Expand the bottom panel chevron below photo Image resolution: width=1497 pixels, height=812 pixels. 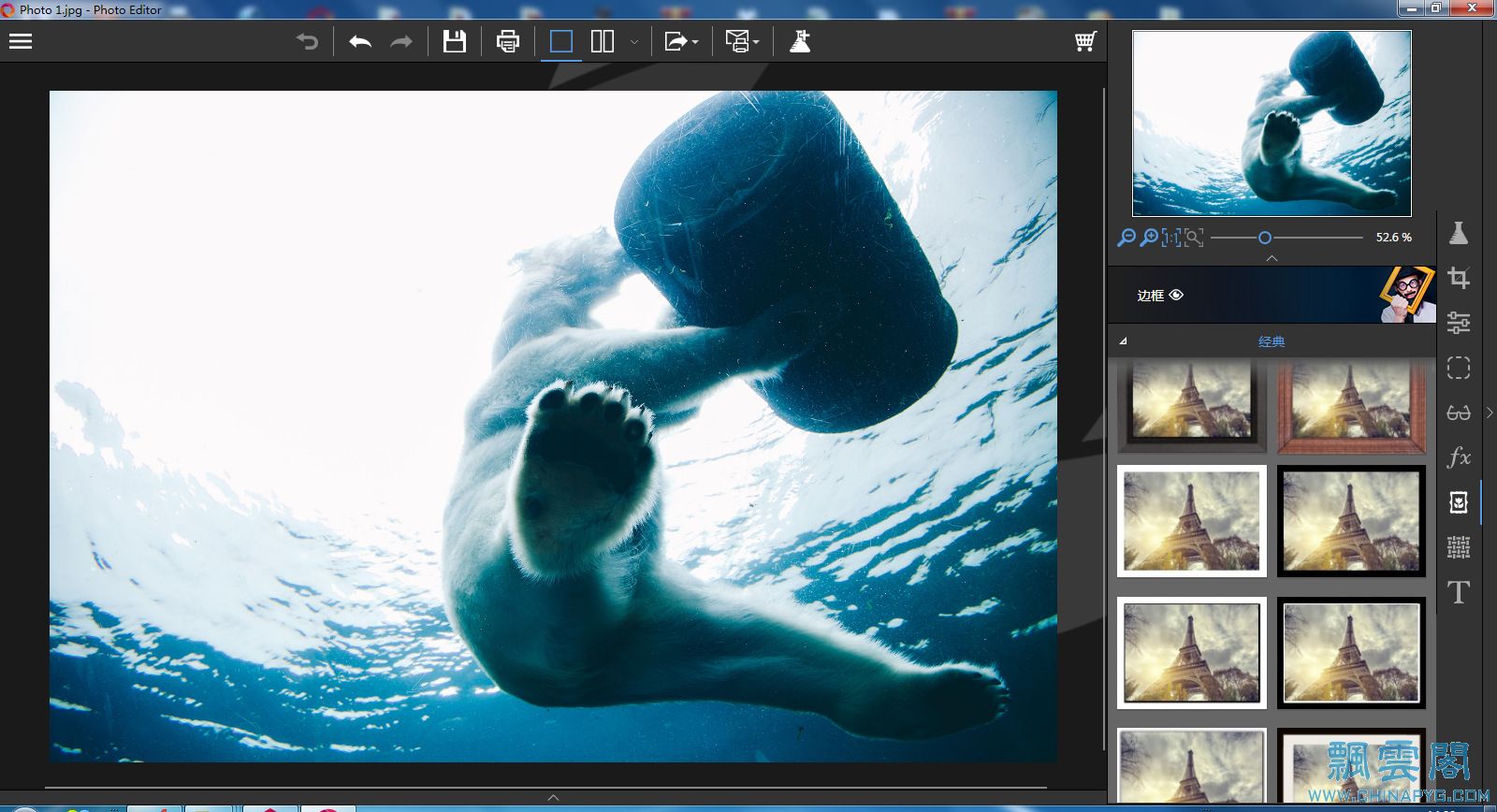tap(553, 798)
